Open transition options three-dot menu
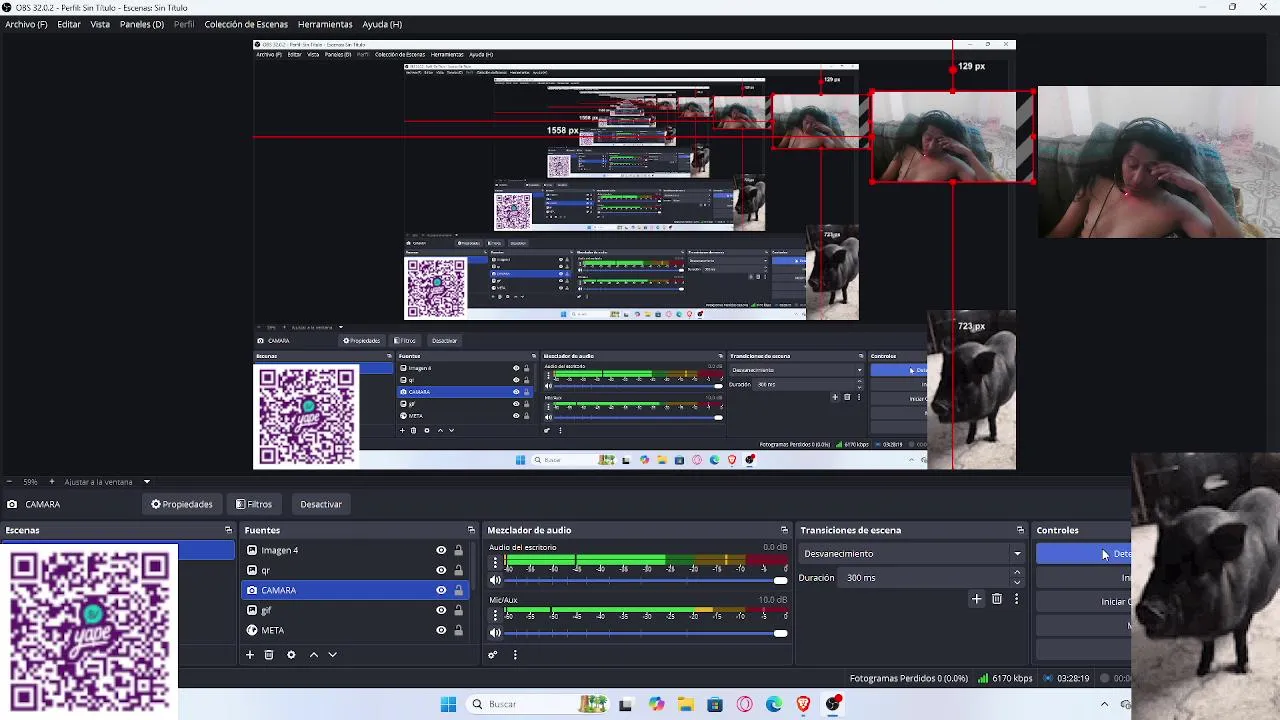This screenshot has height=720, width=1280. [x=1016, y=599]
